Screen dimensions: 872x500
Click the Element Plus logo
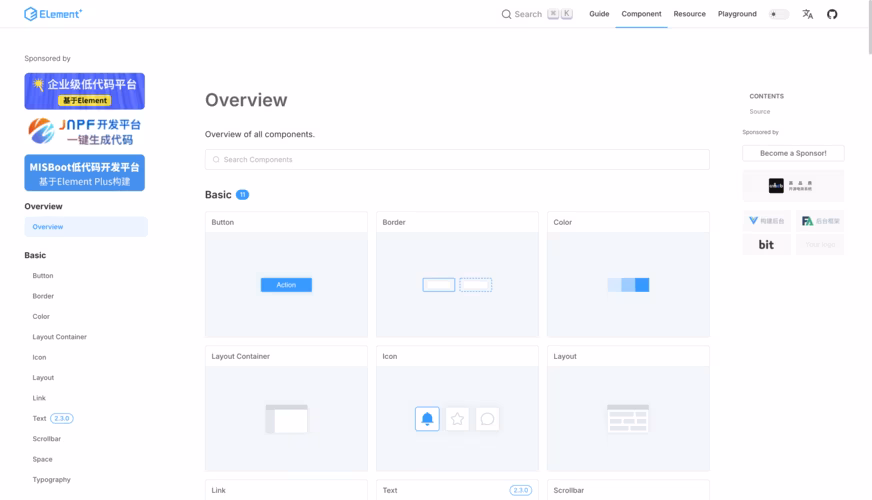pos(53,14)
